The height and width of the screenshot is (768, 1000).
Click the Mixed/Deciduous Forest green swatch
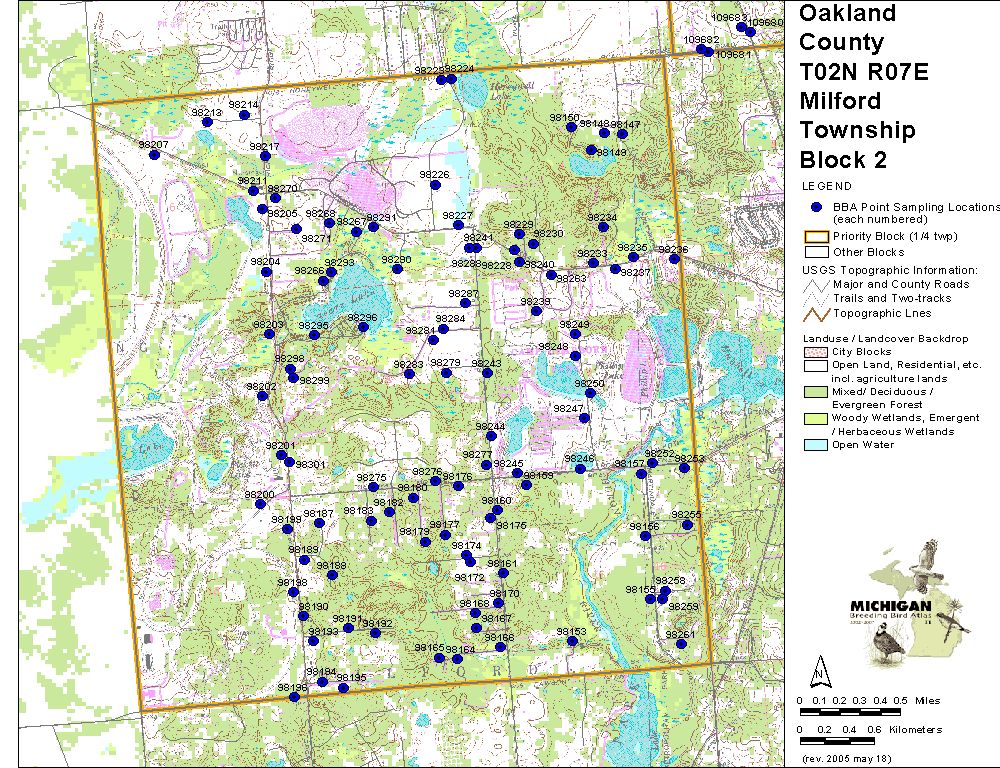[x=816, y=392]
